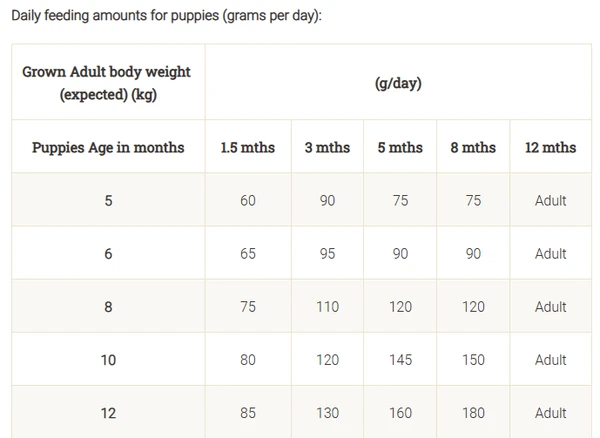
Task: Click the '8 mths' column header
Action: click(x=473, y=147)
